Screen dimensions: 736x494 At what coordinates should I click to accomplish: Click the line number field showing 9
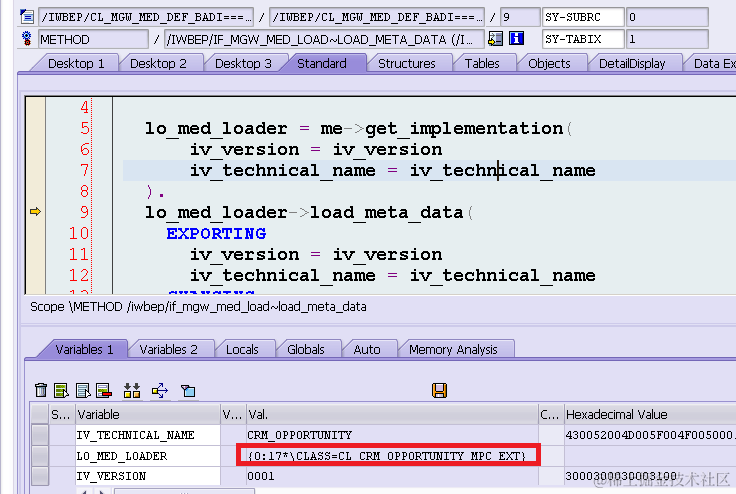click(x=520, y=17)
